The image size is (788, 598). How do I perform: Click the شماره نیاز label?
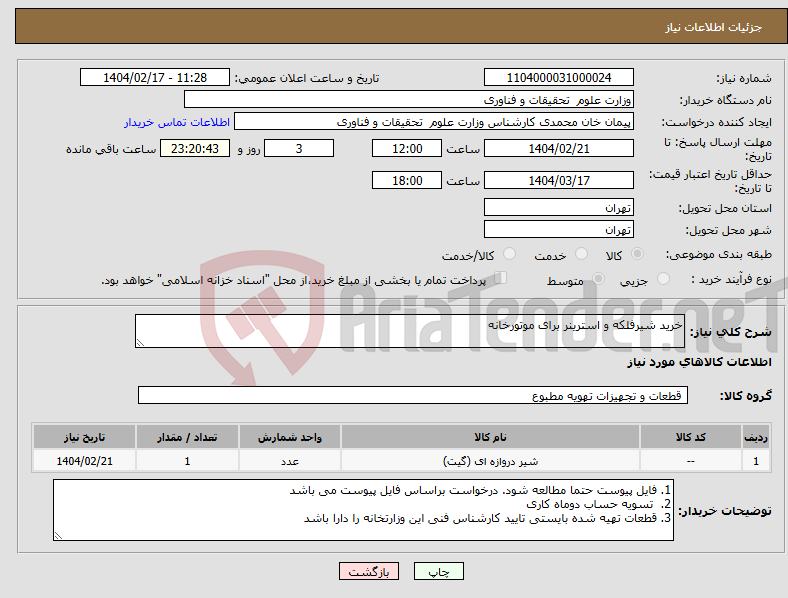point(744,78)
